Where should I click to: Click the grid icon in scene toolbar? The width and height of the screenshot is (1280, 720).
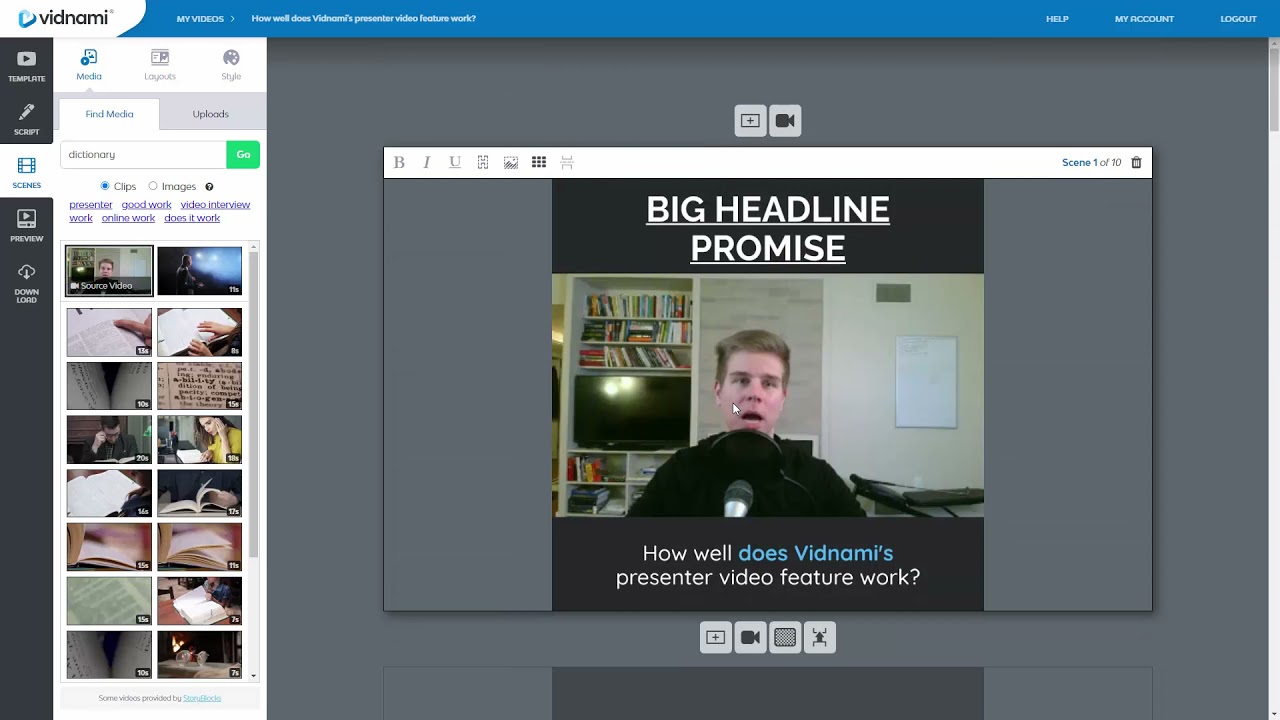click(539, 162)
